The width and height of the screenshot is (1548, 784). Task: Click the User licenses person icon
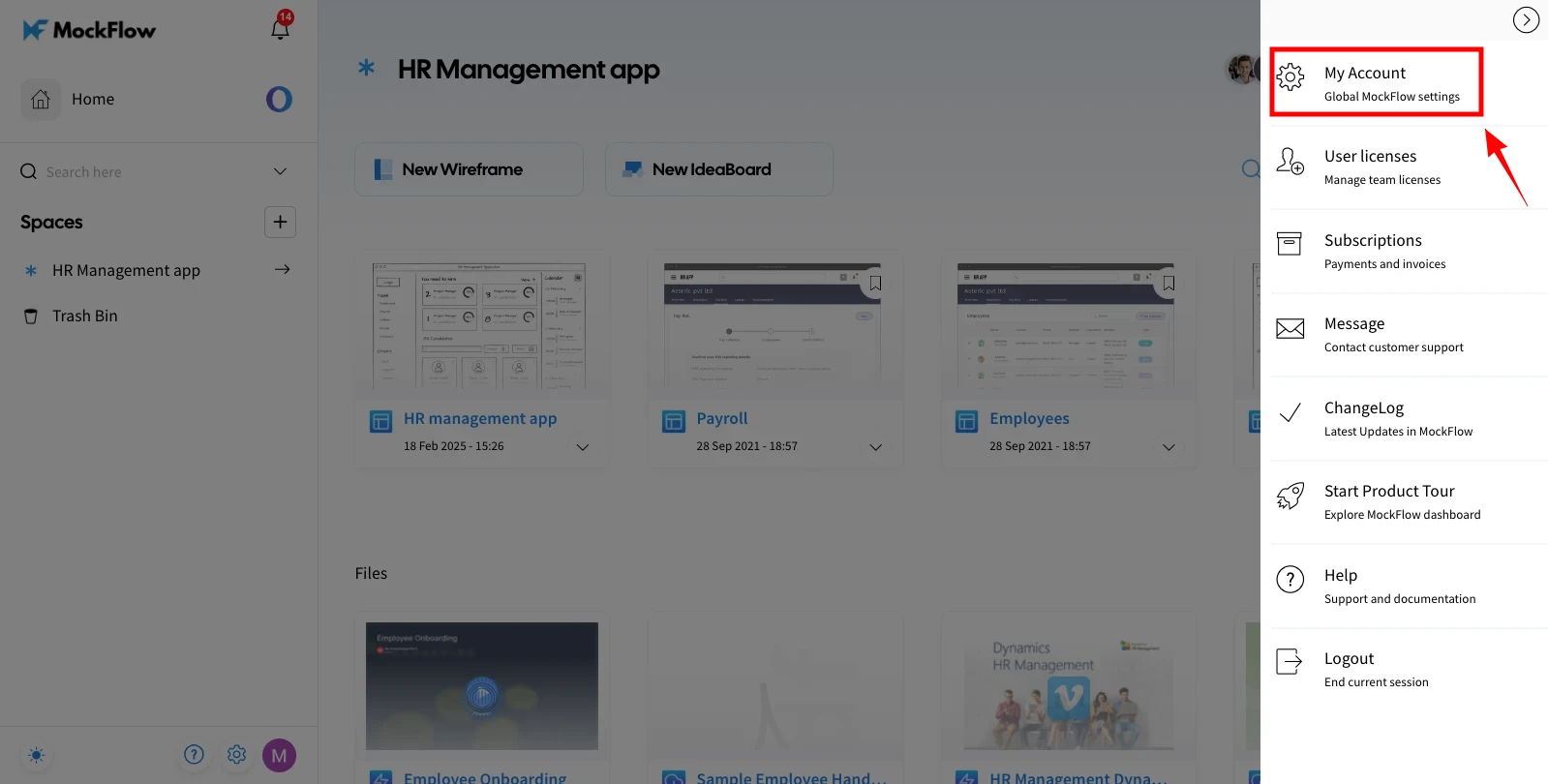tap(1290, 161)
